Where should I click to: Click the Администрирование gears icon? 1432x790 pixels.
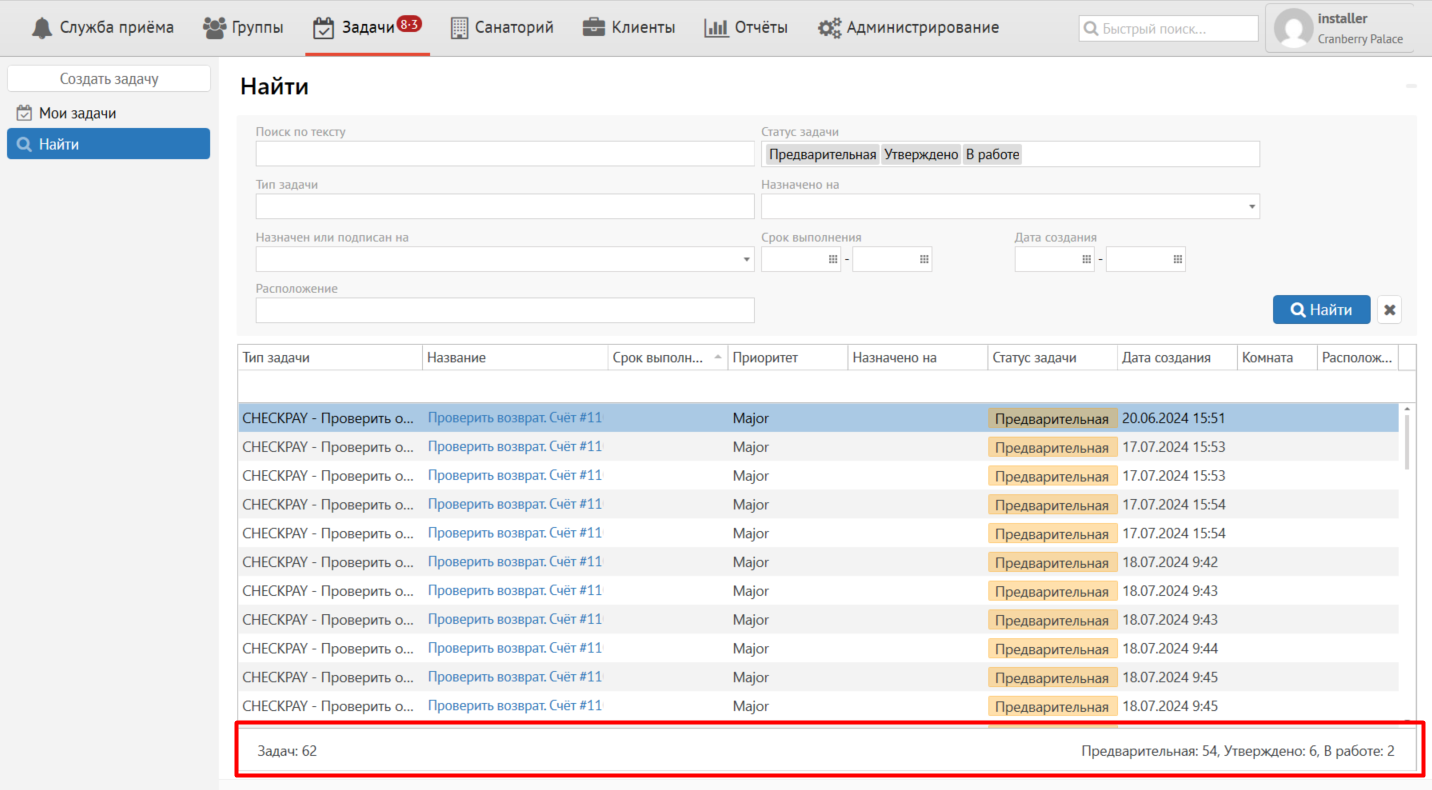click(x=829, y=28)
